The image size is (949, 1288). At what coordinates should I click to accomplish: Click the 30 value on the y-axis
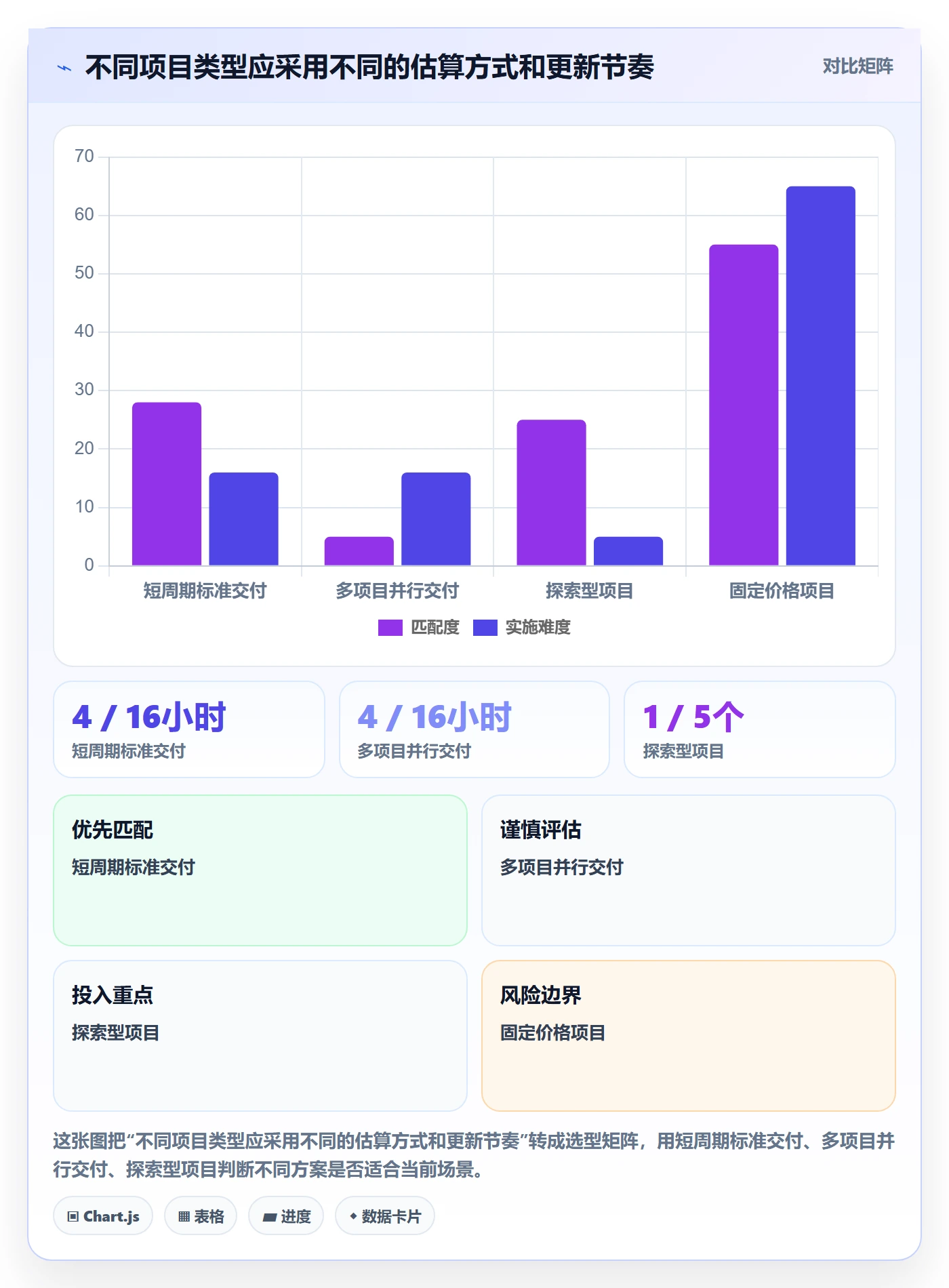(x=84, y=390)
